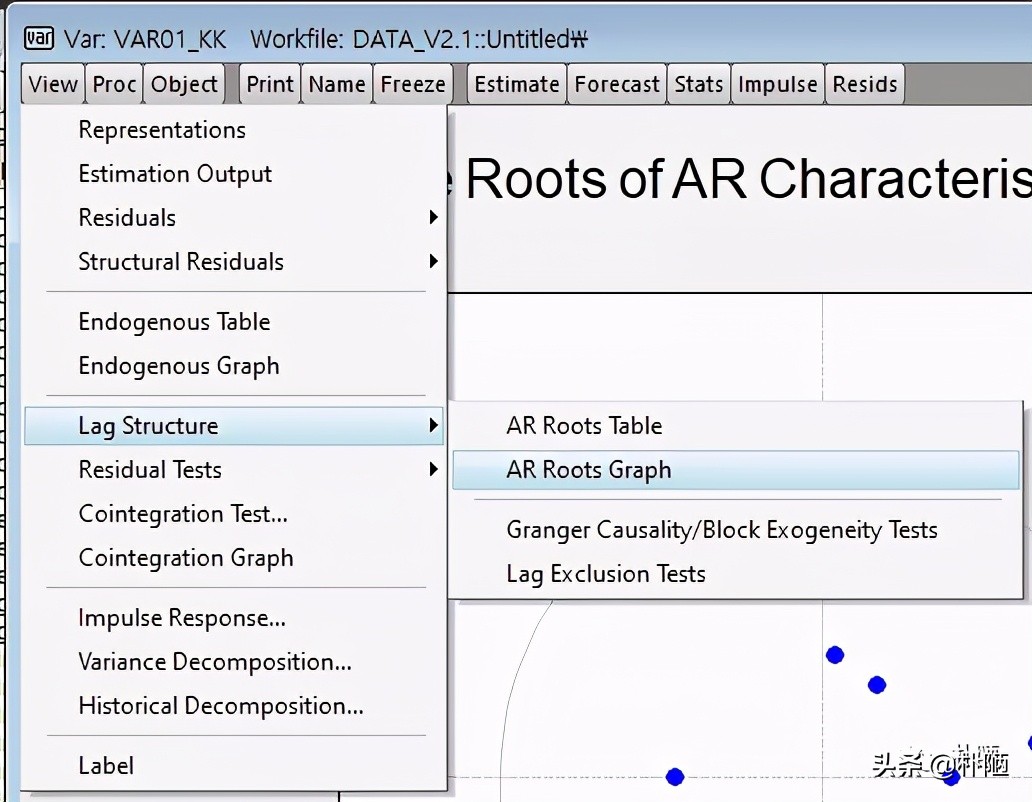The image size is (1032, 802).
Task: Select AR Roots Graph submenu item
Action: pyautogui.click(x=736, y=470)
